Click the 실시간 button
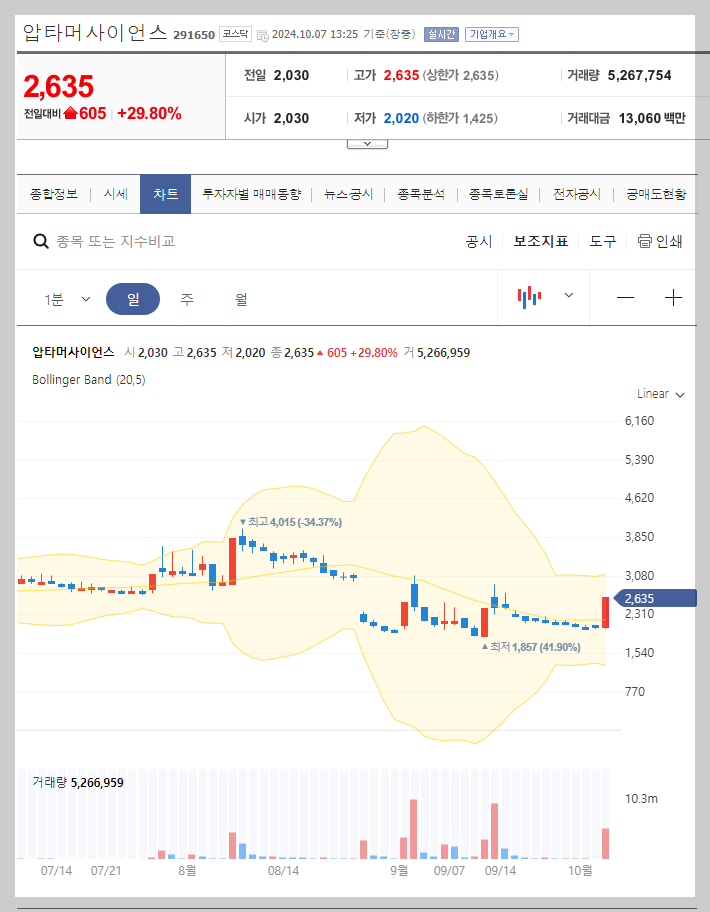710x912 pixels. (x=441, y=33)
